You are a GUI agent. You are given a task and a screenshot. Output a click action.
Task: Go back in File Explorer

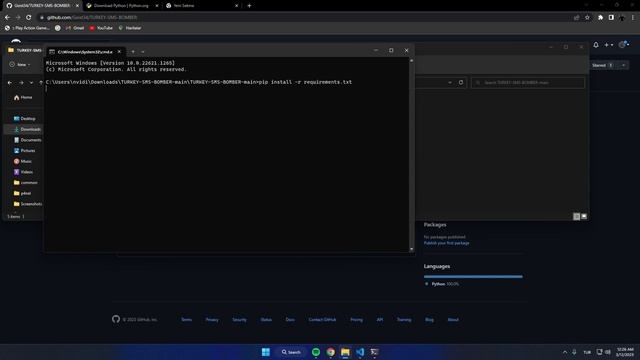(x=10, y=82)
